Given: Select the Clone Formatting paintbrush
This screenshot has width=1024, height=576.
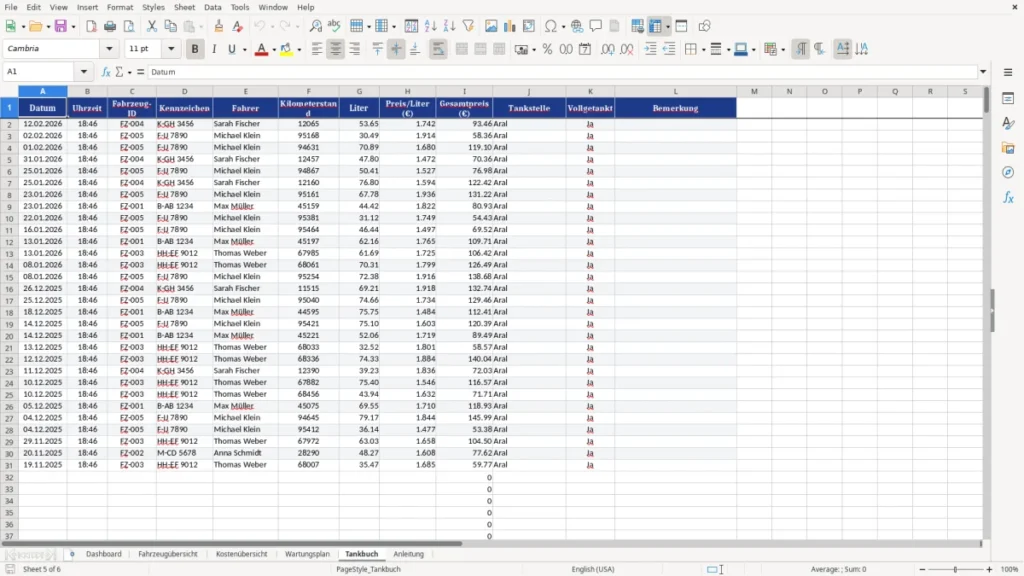Looking at the screenshot, I should point(219,26).
